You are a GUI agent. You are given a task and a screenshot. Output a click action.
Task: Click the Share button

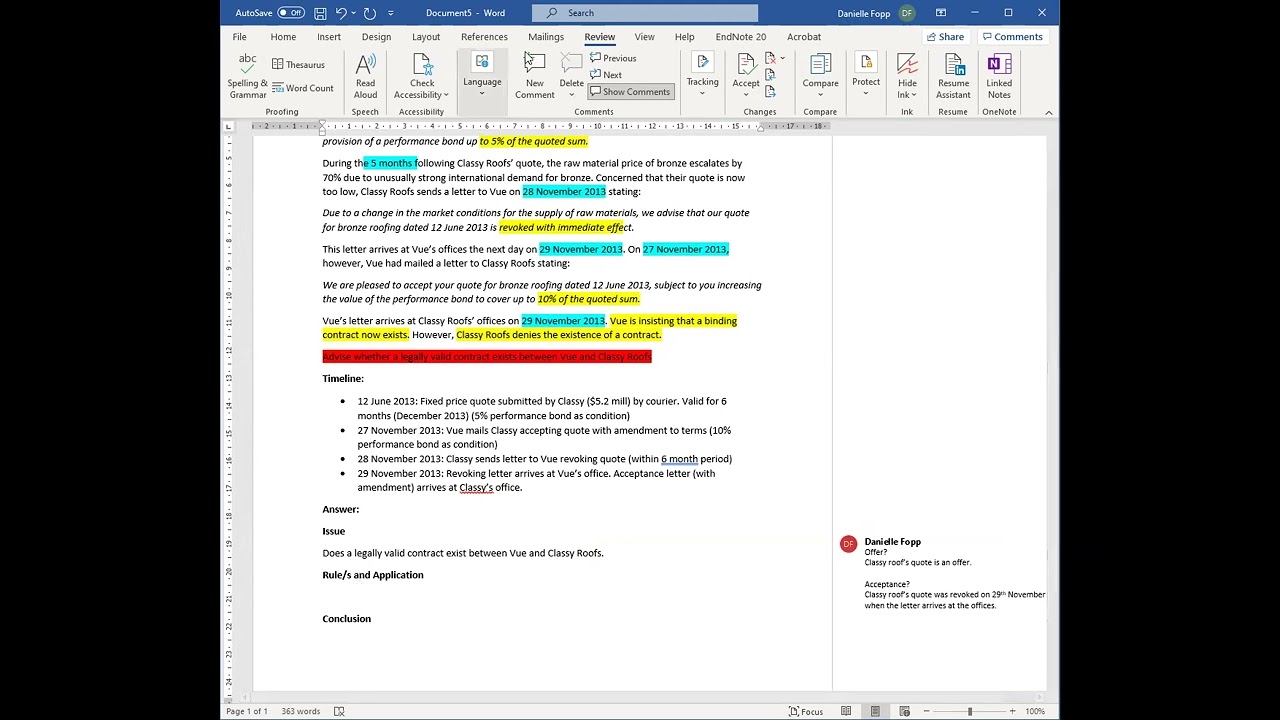point(945,37)
